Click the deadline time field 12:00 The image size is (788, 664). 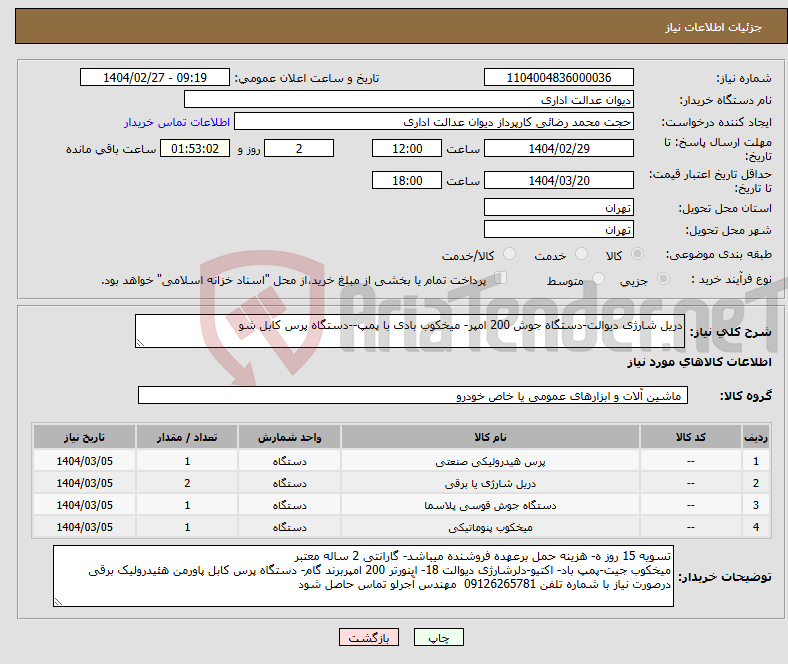point(407,148)
